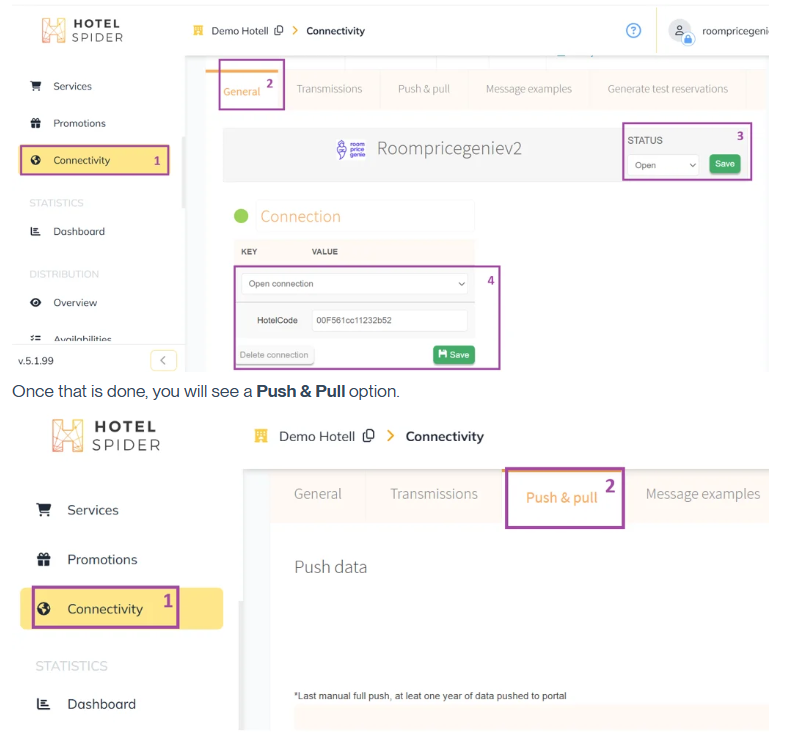Open the Transmissions tab in top panel
787x732 pixels.
click(329, 89)
